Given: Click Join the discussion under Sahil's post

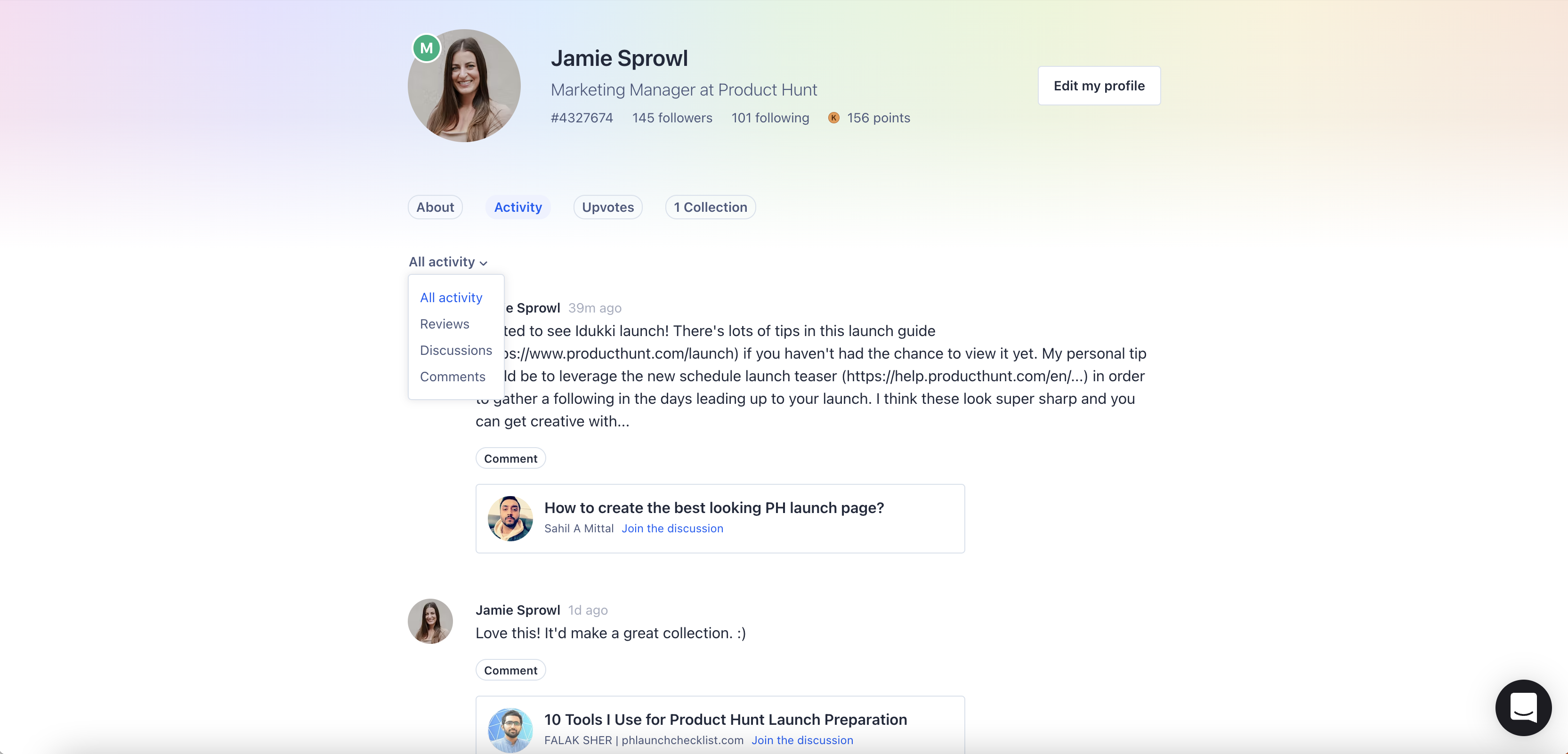Looking at the screenshot, I should click(x=672, y=529).
